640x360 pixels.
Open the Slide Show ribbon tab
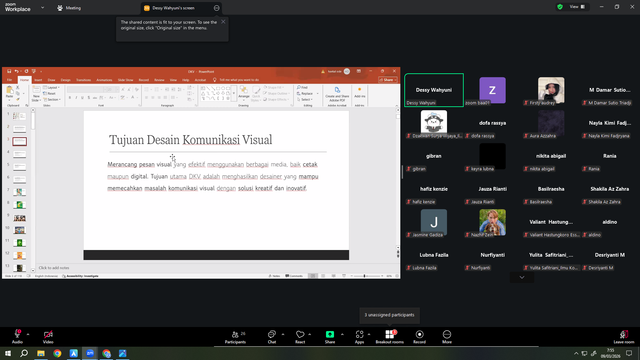[x=126, y=80]
